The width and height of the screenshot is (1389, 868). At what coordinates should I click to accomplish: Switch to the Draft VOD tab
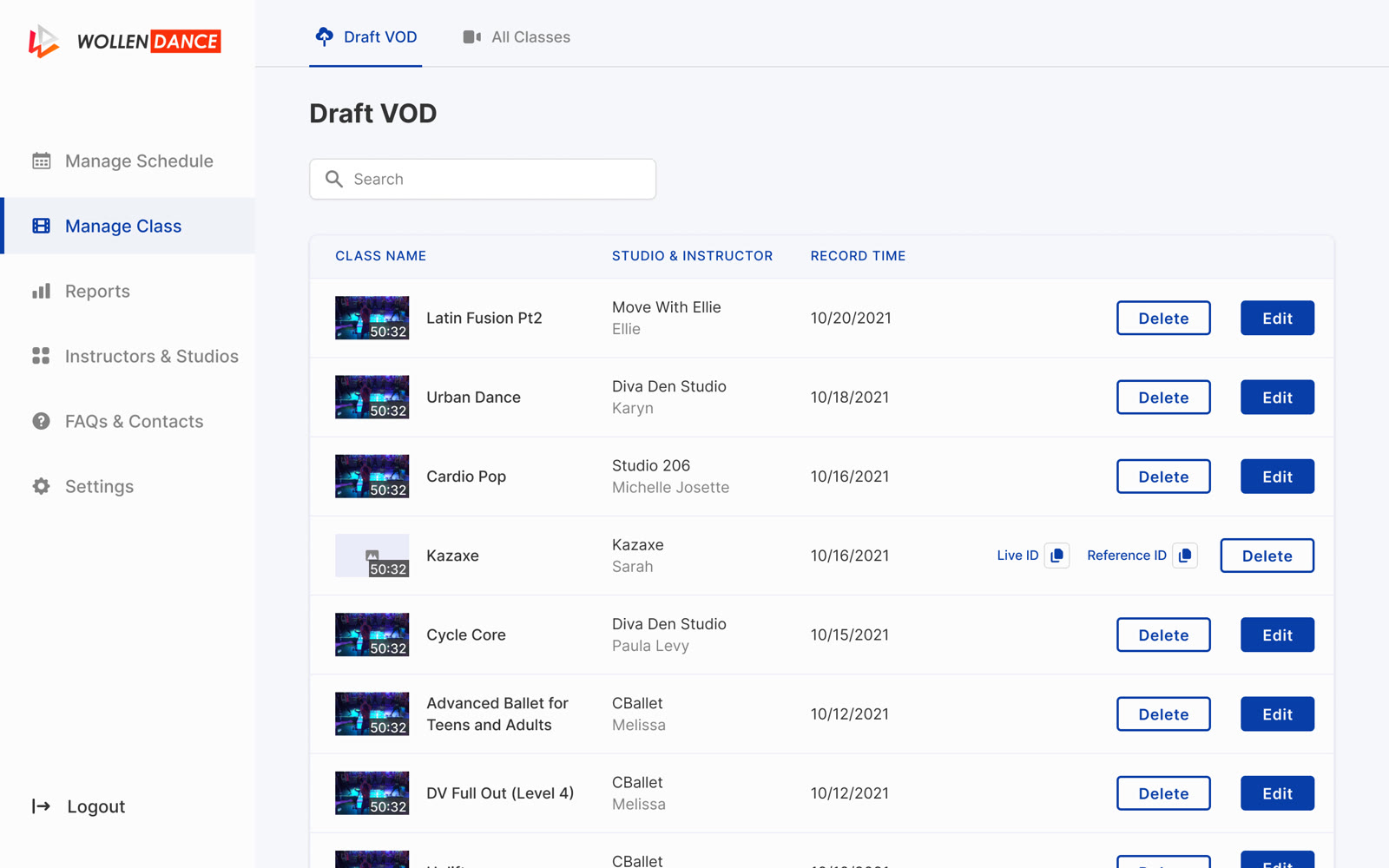click(365, 36)
